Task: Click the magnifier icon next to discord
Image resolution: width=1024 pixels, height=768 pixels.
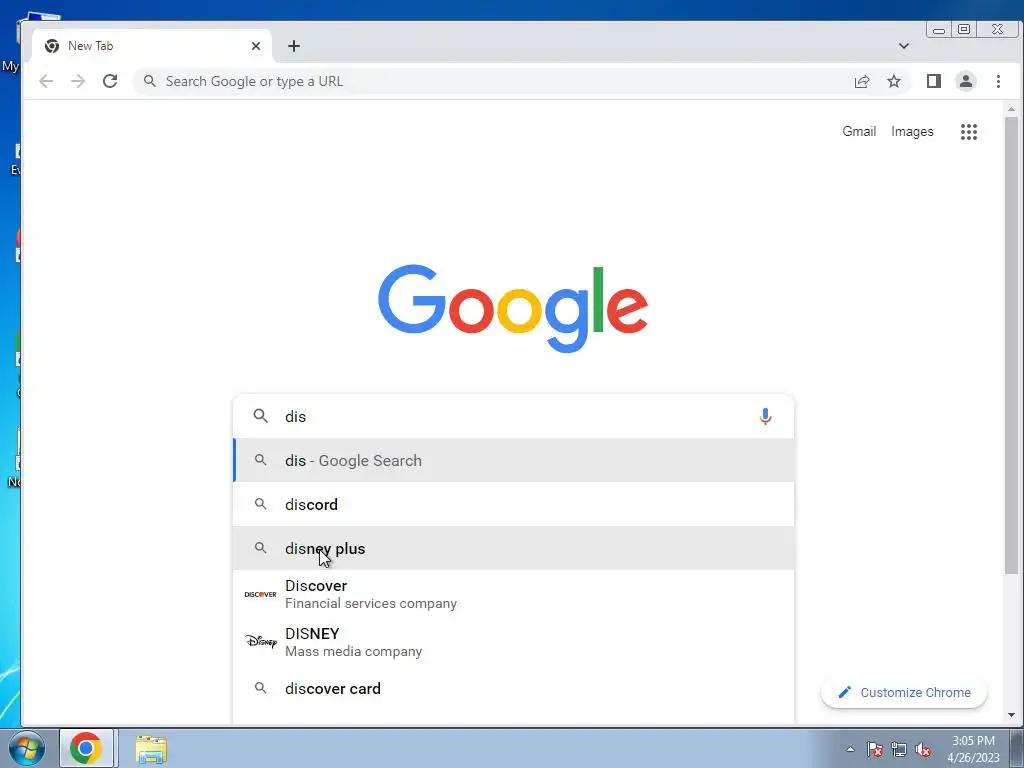Action: click(261, 504)
